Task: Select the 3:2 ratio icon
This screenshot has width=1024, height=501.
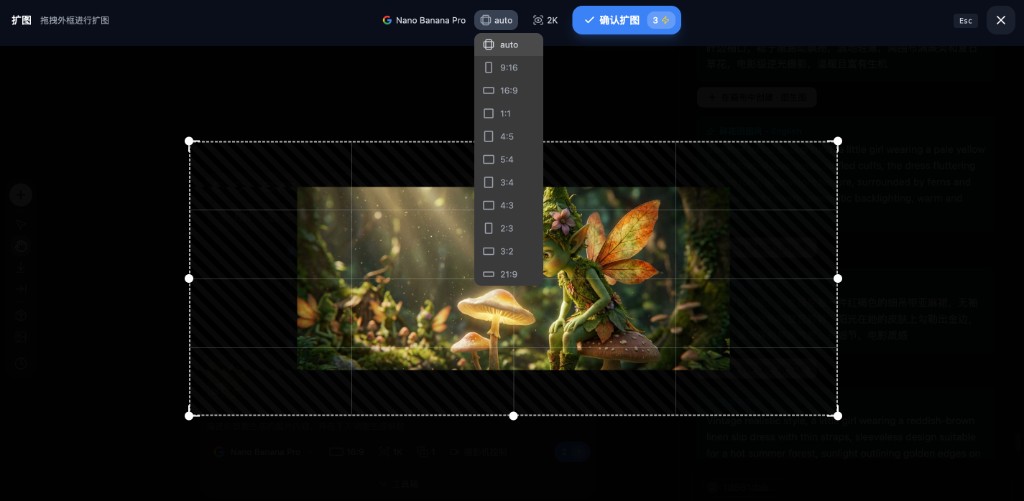Action: [x=489, y=252]
